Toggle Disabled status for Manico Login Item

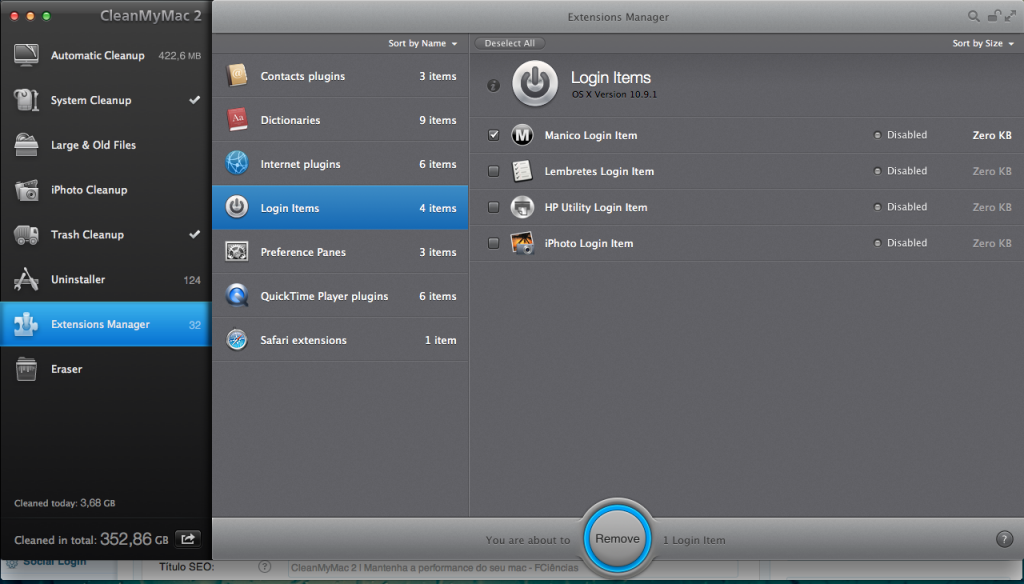901,135
